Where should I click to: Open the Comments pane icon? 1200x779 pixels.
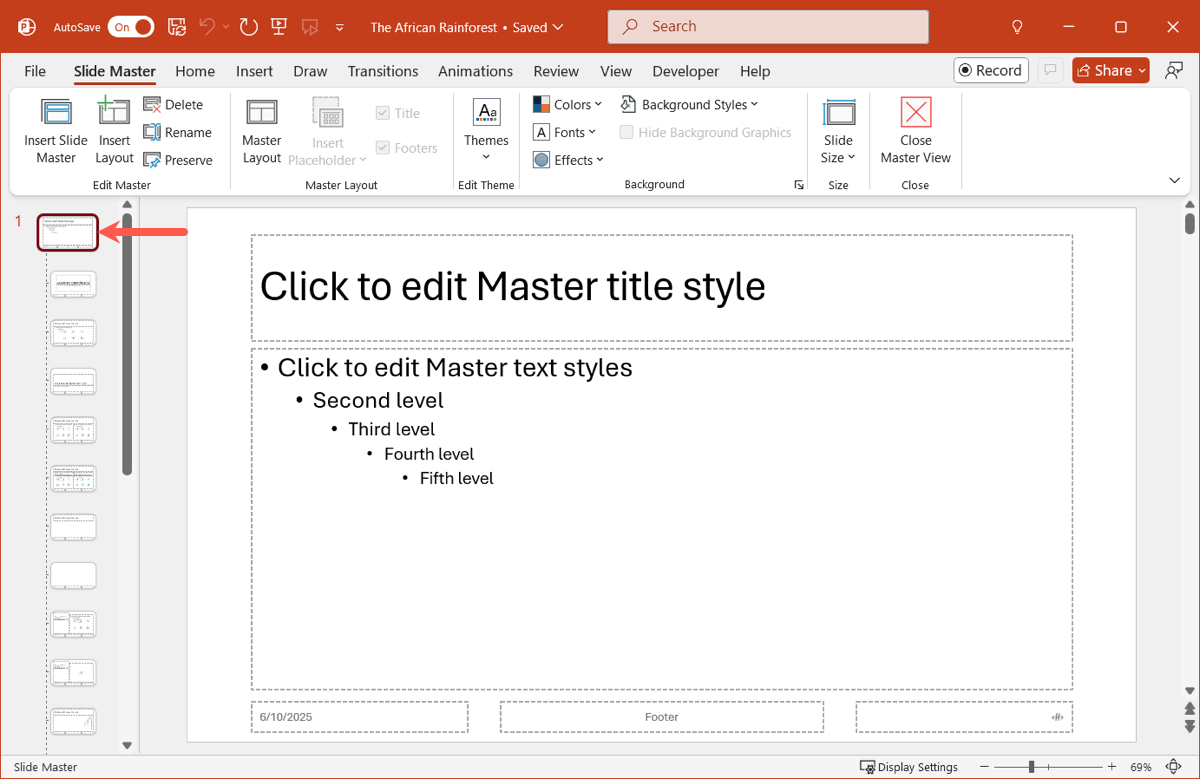(1050, 70)
